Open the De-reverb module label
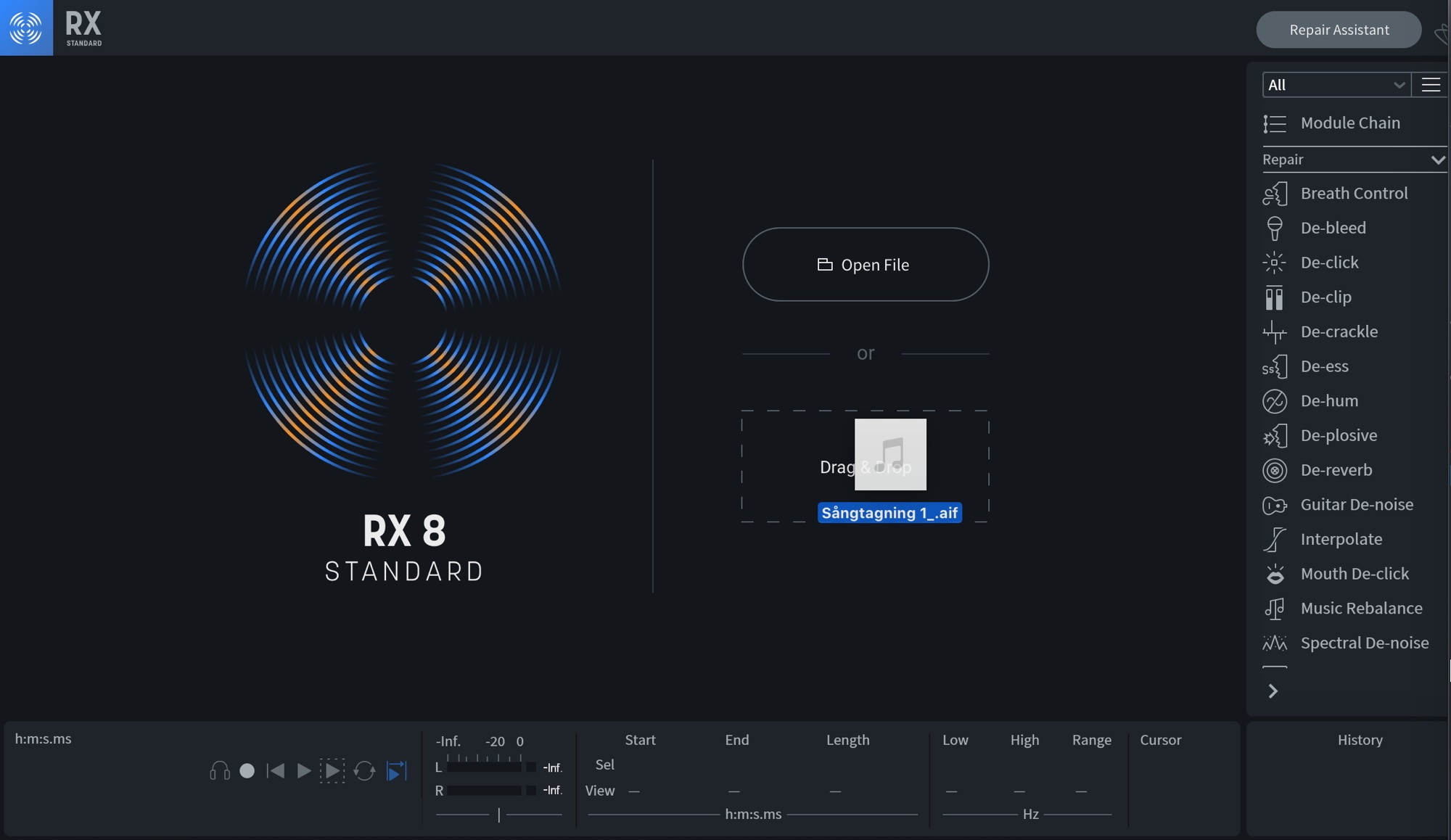Screen dimensions: 1451x840 pyautogui.click(x=1336, y=470)
